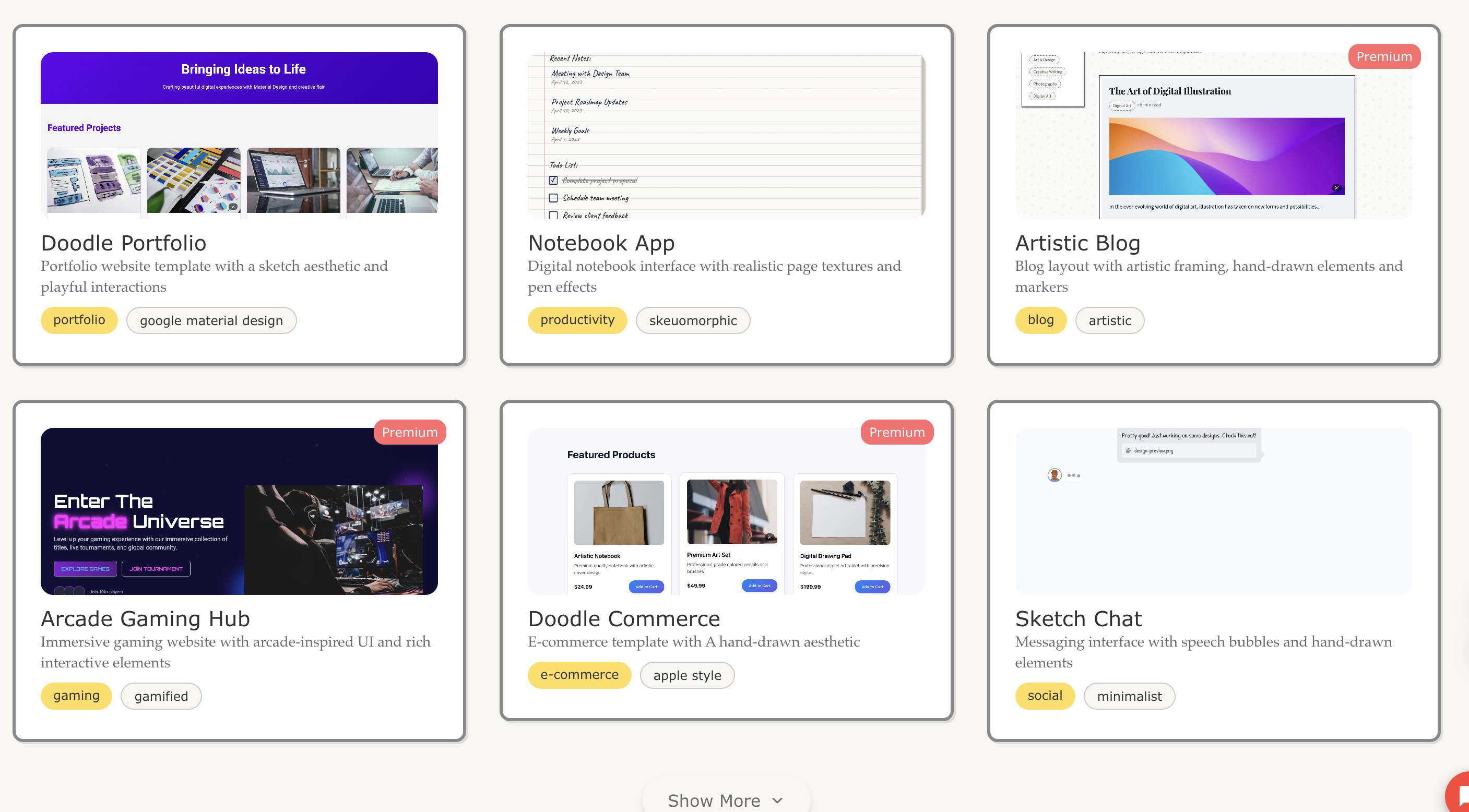The width and height of the screenshot is (1469, 812).
Task: Click the red chat bubble icon
Action: click(x=1460, y=795)
